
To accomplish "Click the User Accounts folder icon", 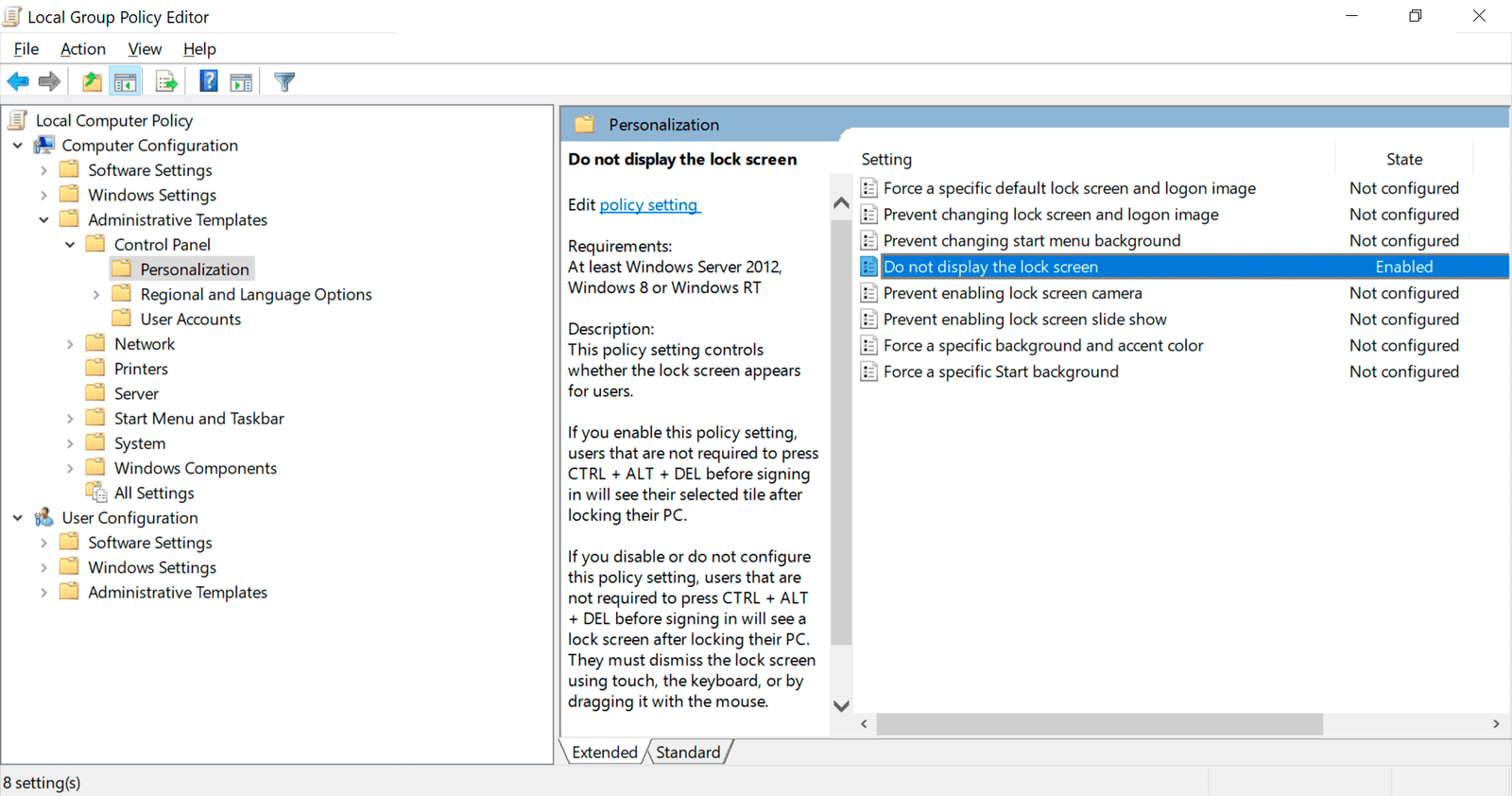I will tap(122, 319).
